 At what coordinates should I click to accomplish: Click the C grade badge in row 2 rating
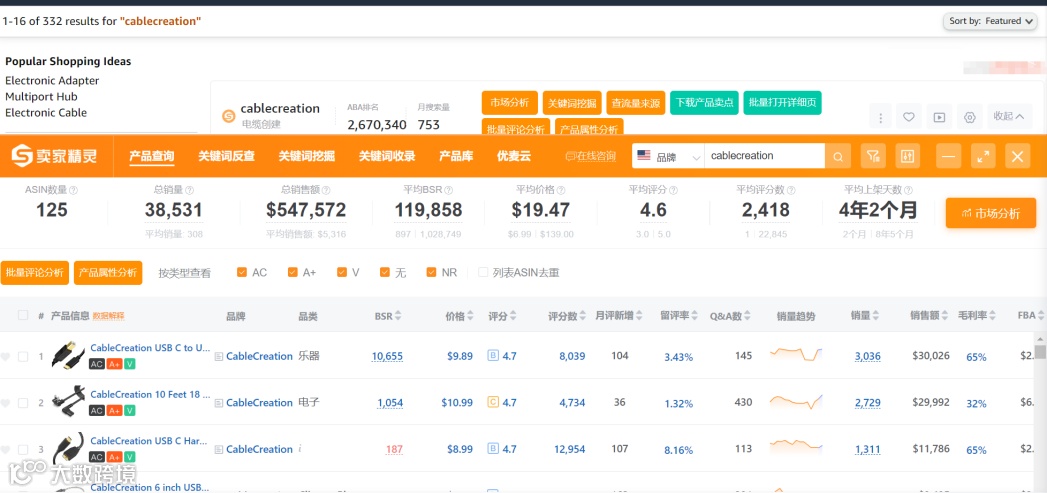(x=493, y=402)
